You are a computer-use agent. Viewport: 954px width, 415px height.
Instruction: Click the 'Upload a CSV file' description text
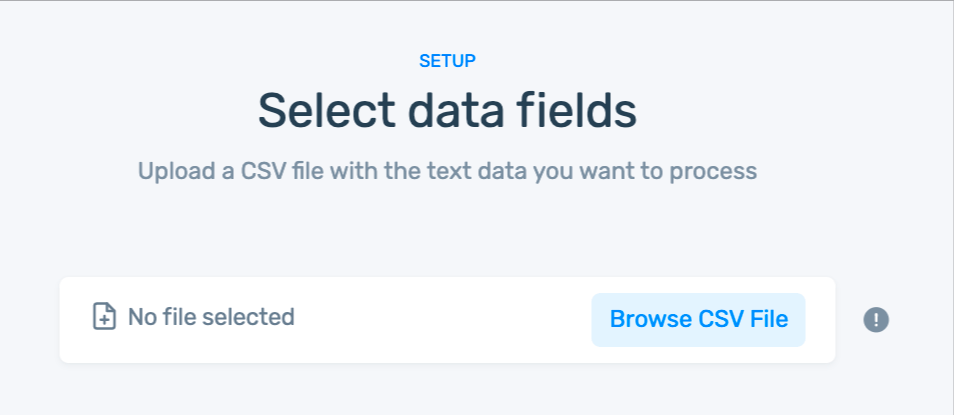(447, 171)
